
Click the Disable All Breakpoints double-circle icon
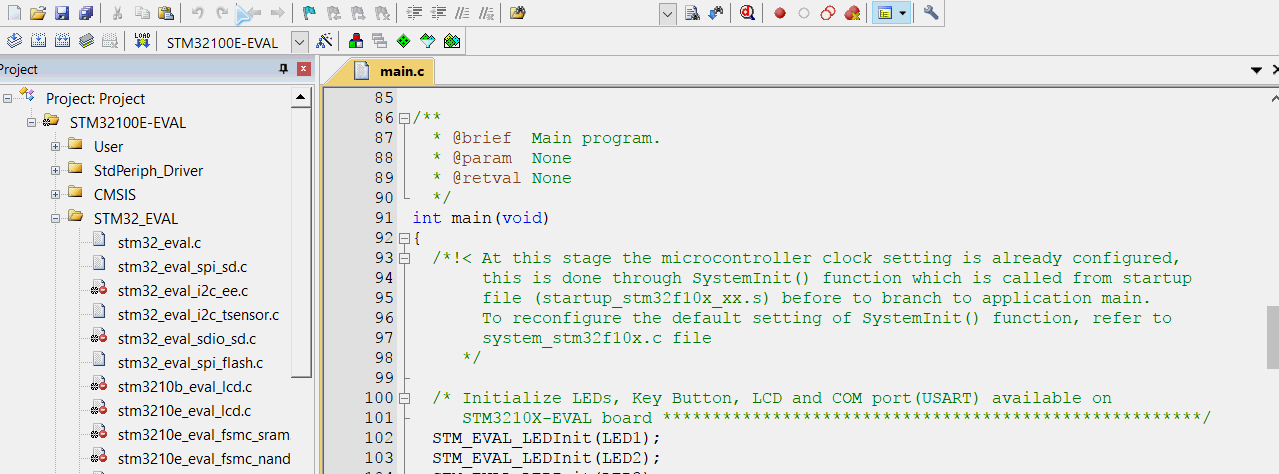coord(827,13)
